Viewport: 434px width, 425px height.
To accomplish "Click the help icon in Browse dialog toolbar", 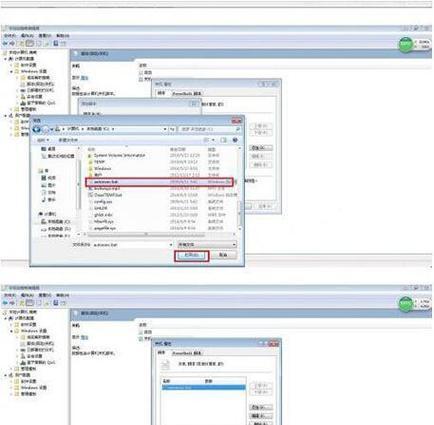I will (235, 140).
